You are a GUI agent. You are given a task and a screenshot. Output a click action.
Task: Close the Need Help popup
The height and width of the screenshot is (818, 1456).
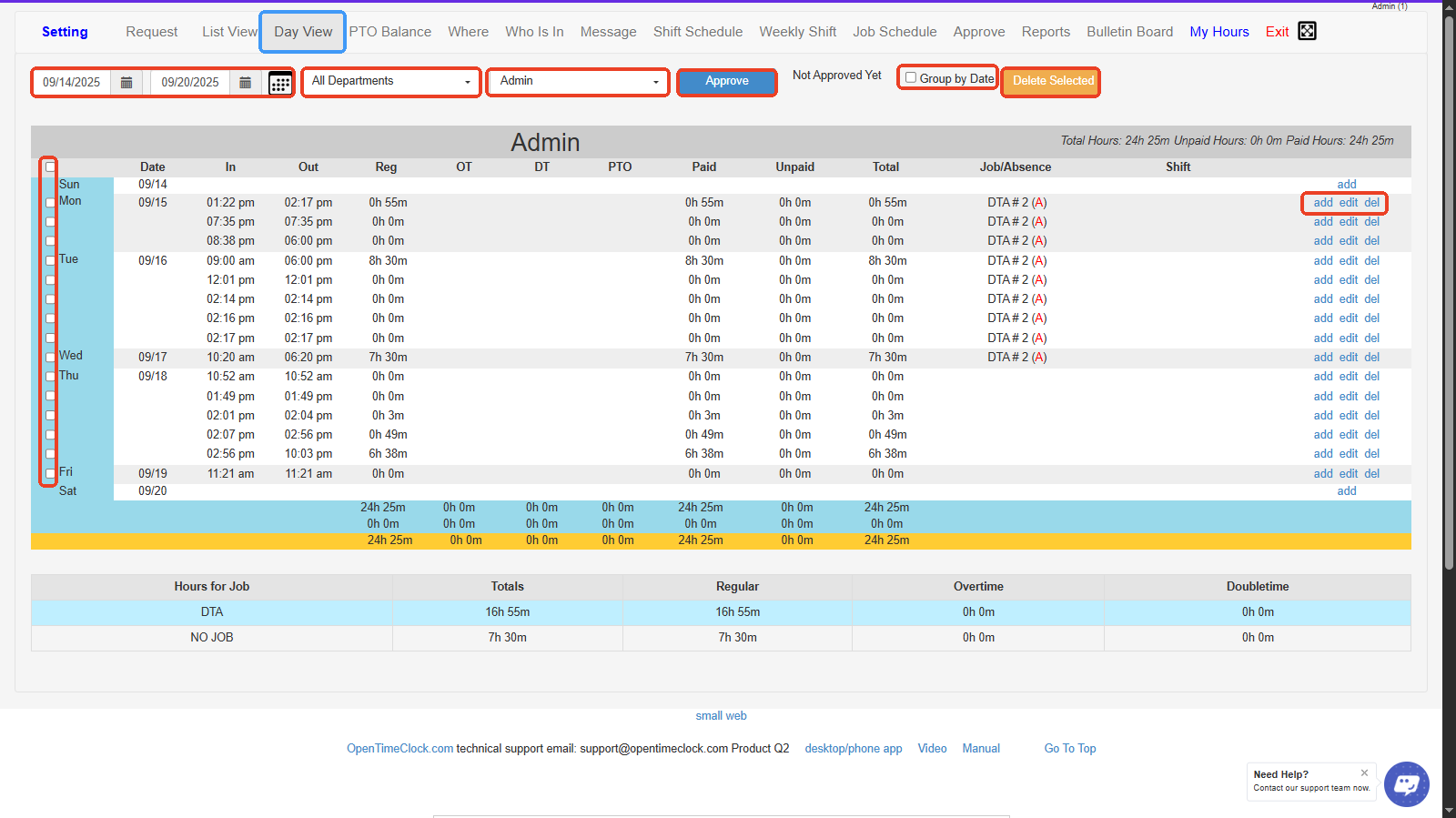(x=1364, y=773)
